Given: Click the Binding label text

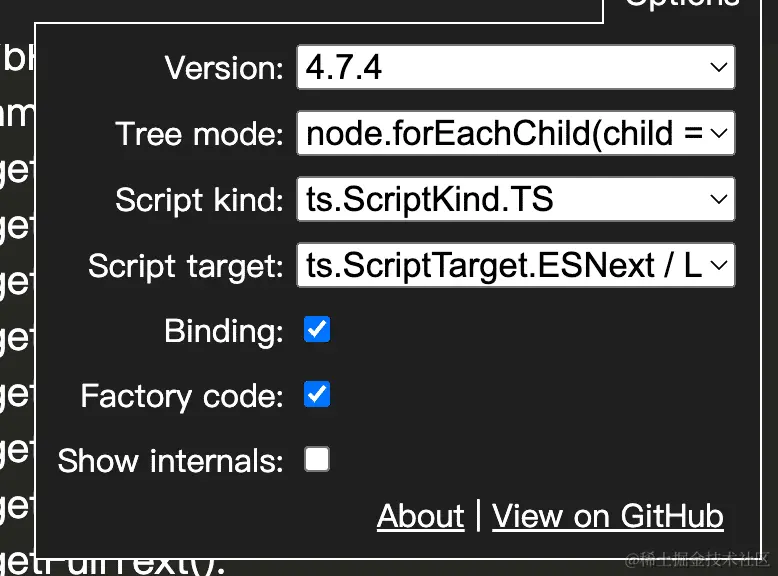Looking at the screenshot, I should click(224, 331).
